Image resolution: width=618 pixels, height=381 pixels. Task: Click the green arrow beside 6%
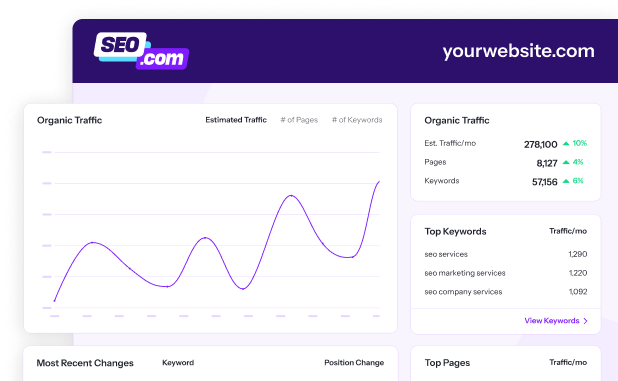tap(566, 181)
